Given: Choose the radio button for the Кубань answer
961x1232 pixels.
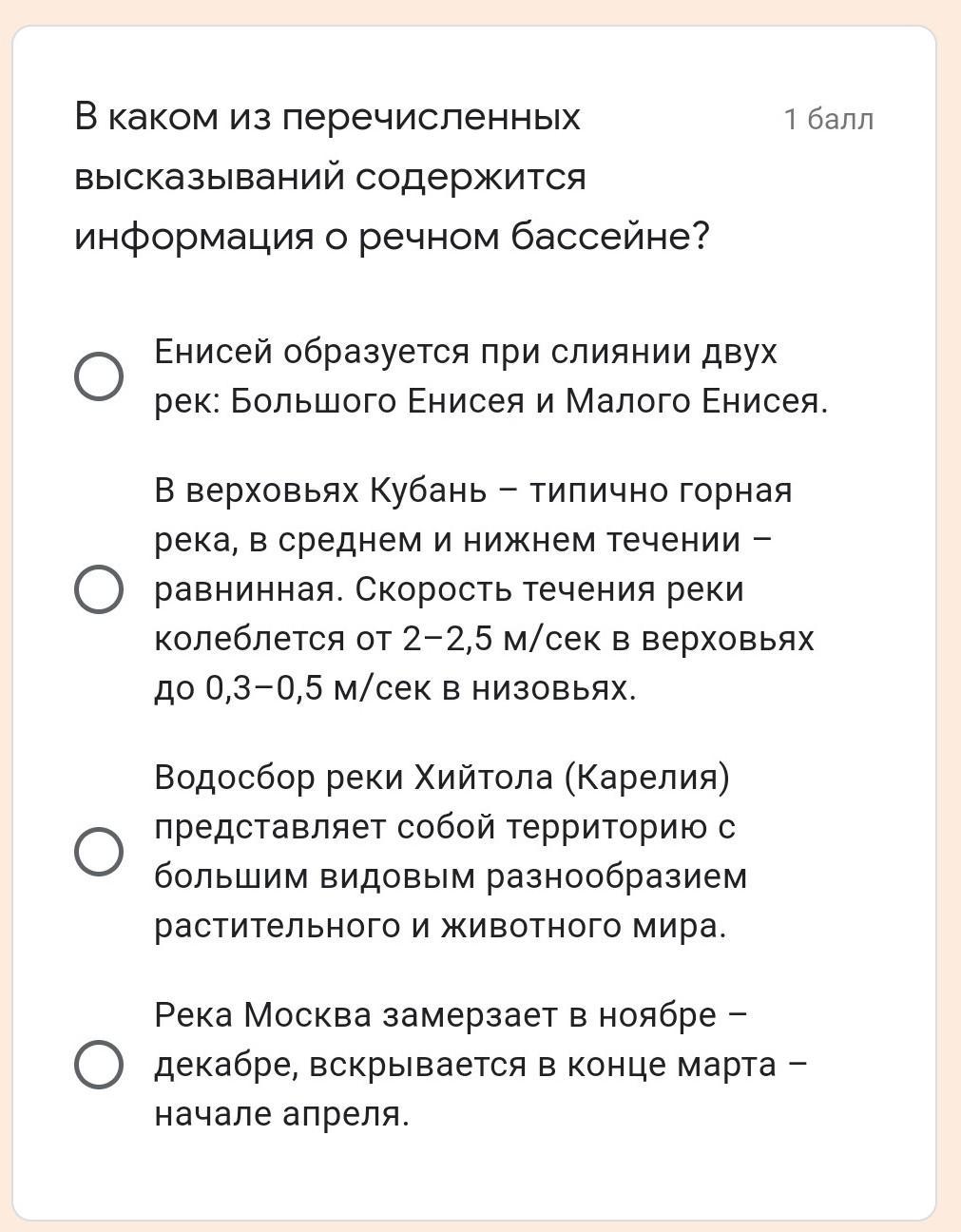Looking at the screenshot, I should [x=98, y=589].
